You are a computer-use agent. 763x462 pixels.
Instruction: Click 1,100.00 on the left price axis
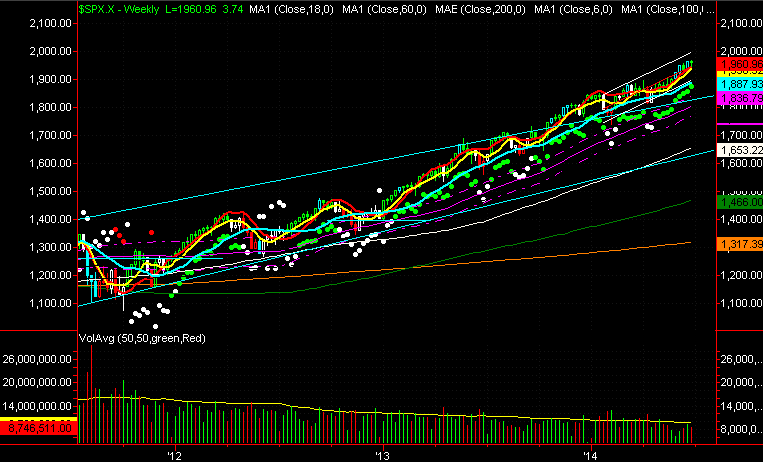pyautogui.click(x=51, y=303)
